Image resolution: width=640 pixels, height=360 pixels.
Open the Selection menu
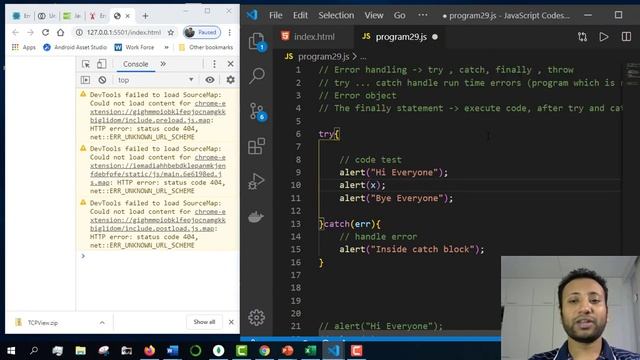coord(336,15)
